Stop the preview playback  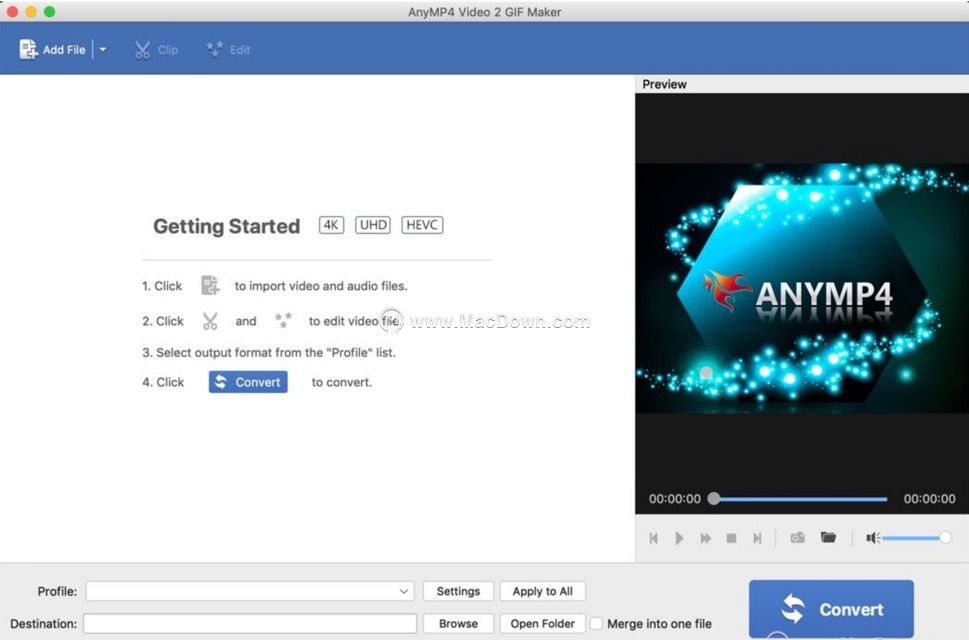pyautogui.click(x=731, y=538)
